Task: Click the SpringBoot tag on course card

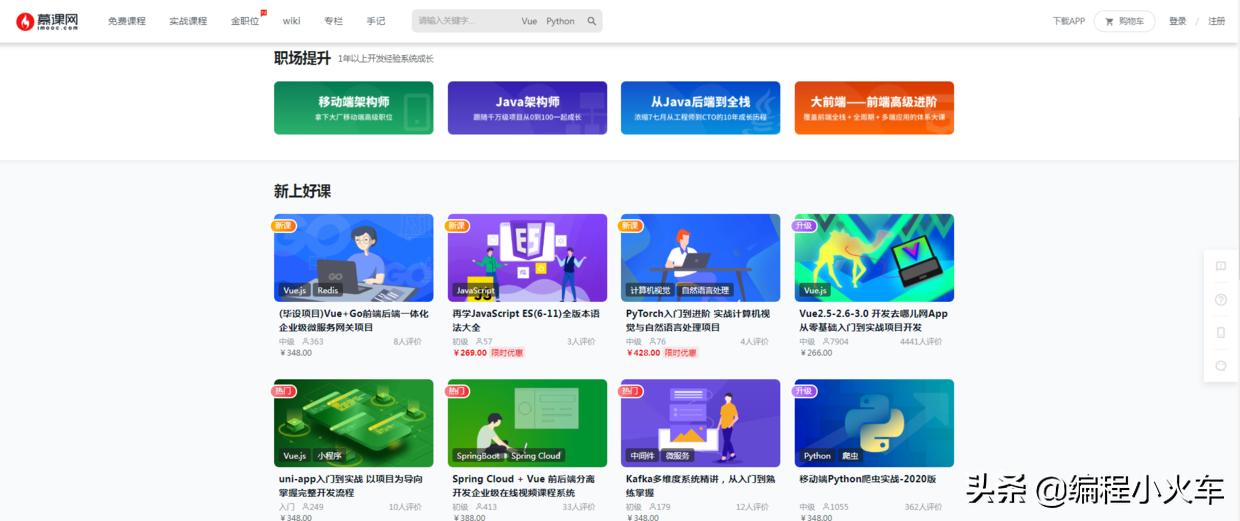Action: click(478, 455)
